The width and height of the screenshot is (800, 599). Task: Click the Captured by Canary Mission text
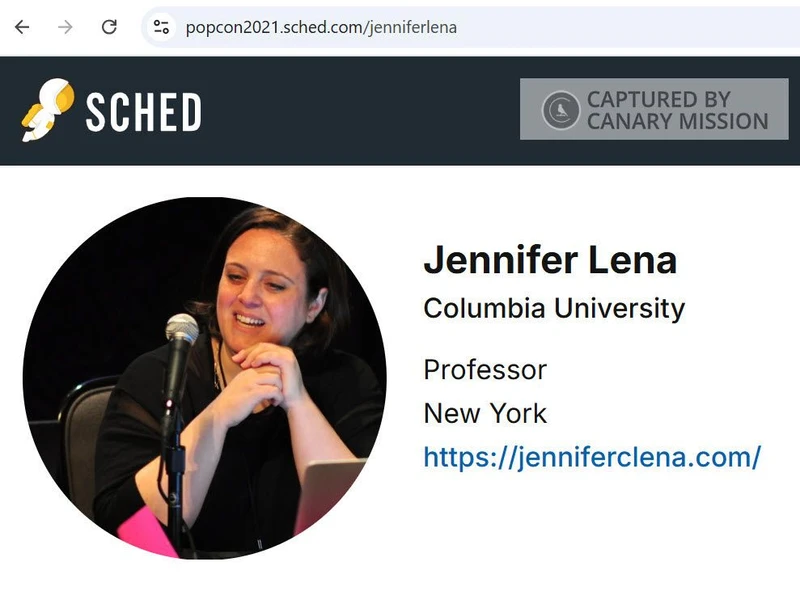pos(676,110)
